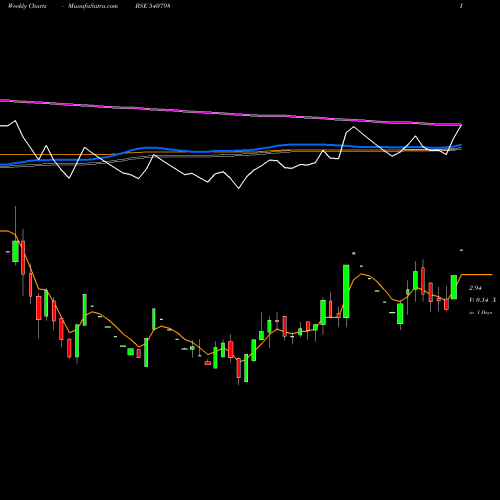This screenshot has height=500, width=500.
Task: Click the lowest green candlestick at chart bottom
Action: [x=246, y=368]
